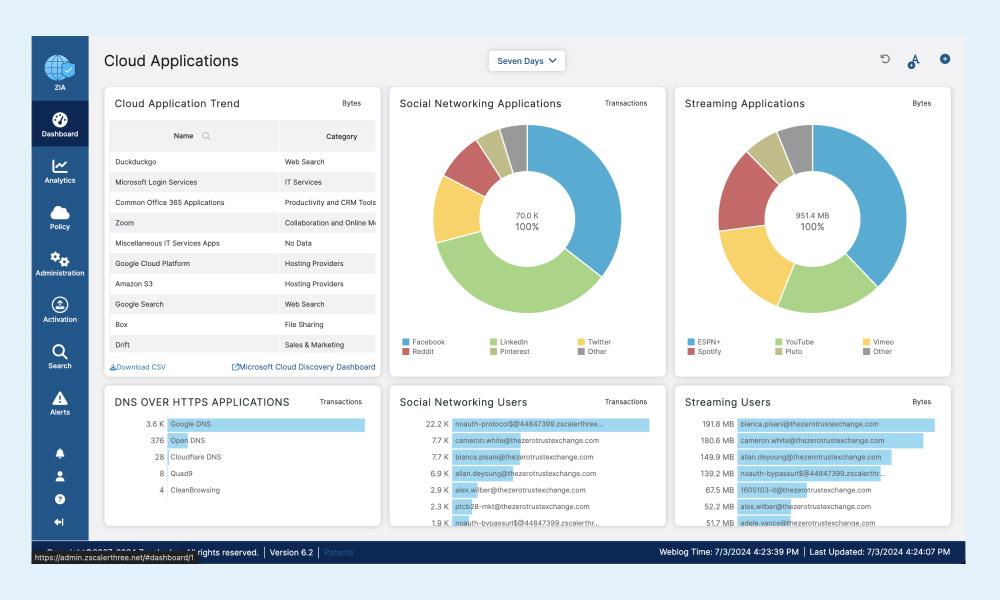Image resolution: width=1000 pixels, height=600 pixels.
Task: Open the notifications bell in the sidebar
Action: click(60, 453)
